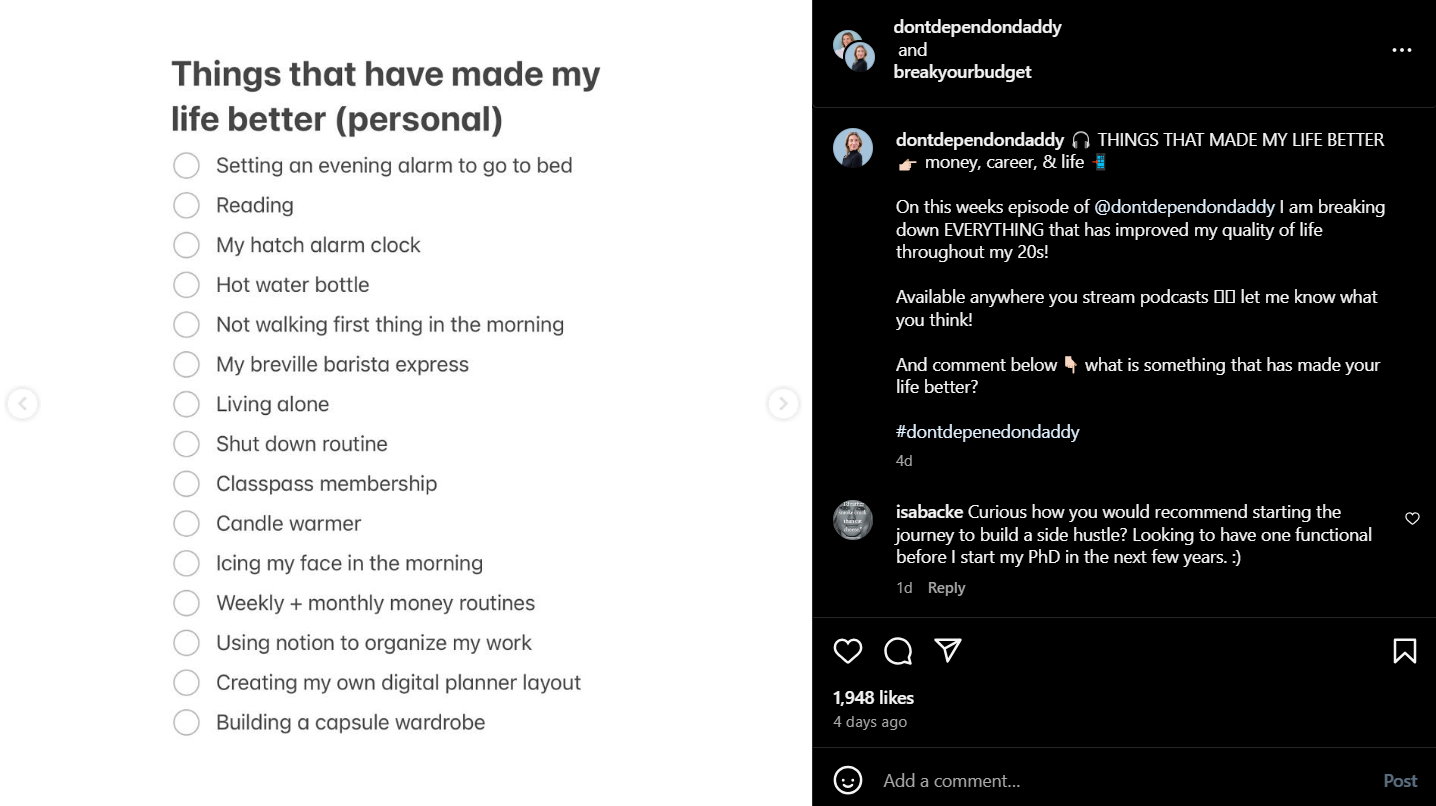Check the circle beside Hot water bottle
The width and height of the screenshot is (1436, 806).
pos(186,284)
